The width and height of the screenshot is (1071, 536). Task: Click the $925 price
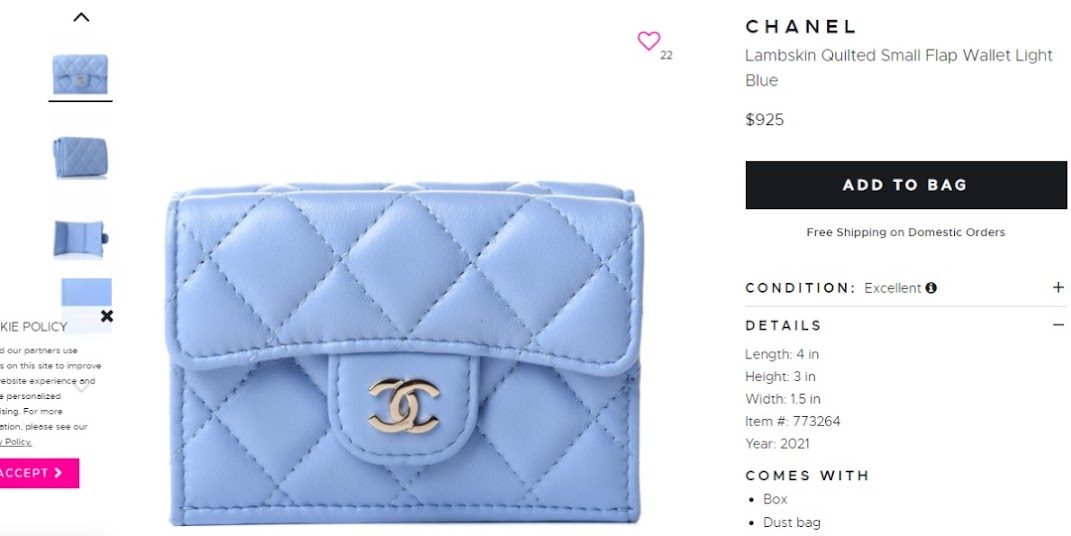point(764,120)
